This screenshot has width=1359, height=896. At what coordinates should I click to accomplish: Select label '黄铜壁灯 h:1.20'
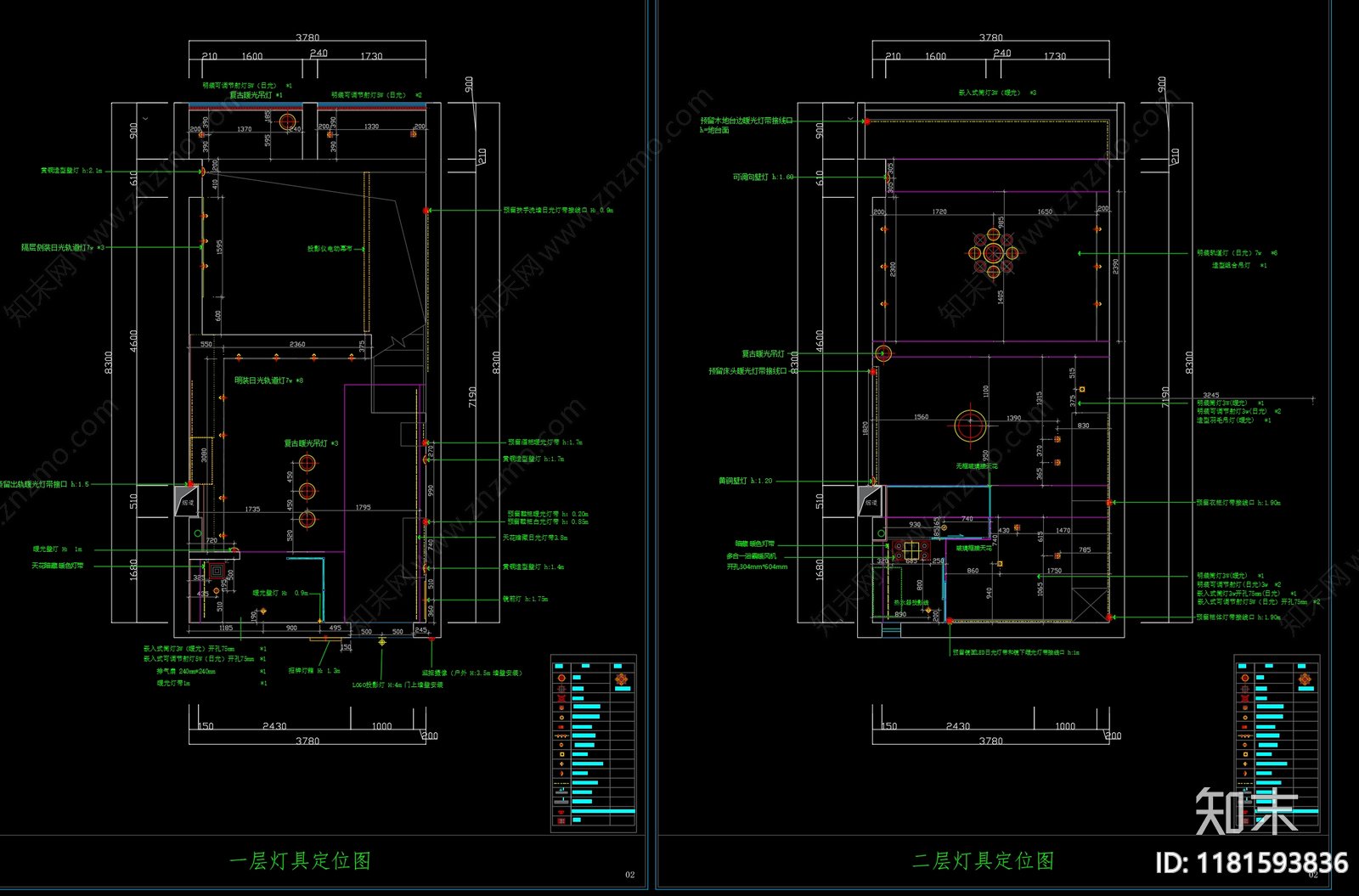[x=746, y=481]
